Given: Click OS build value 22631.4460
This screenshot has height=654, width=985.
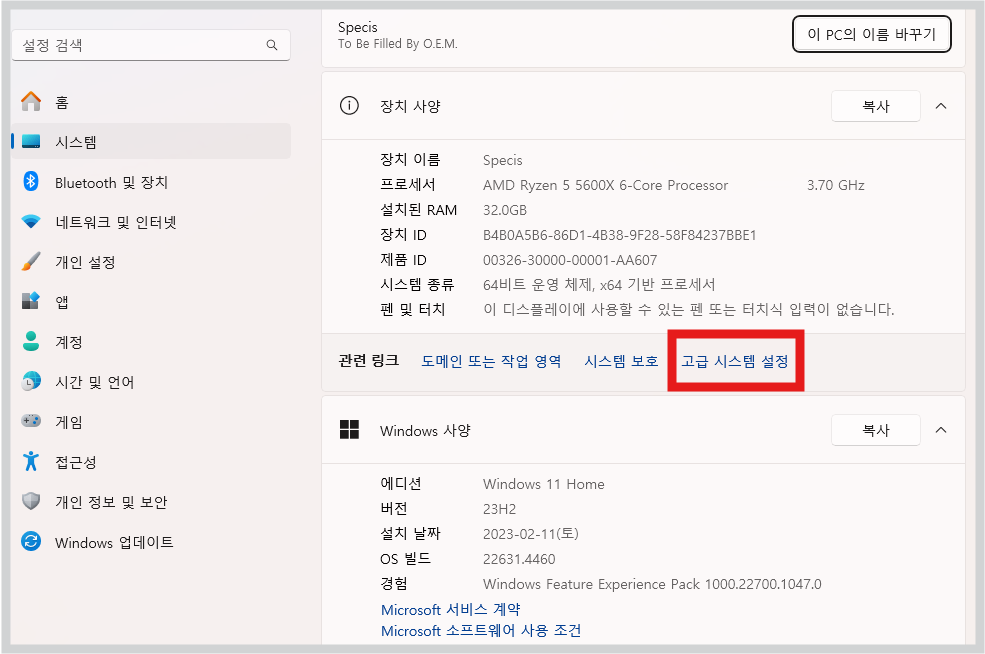Looking at the screenshot, I should pos(519,559).
